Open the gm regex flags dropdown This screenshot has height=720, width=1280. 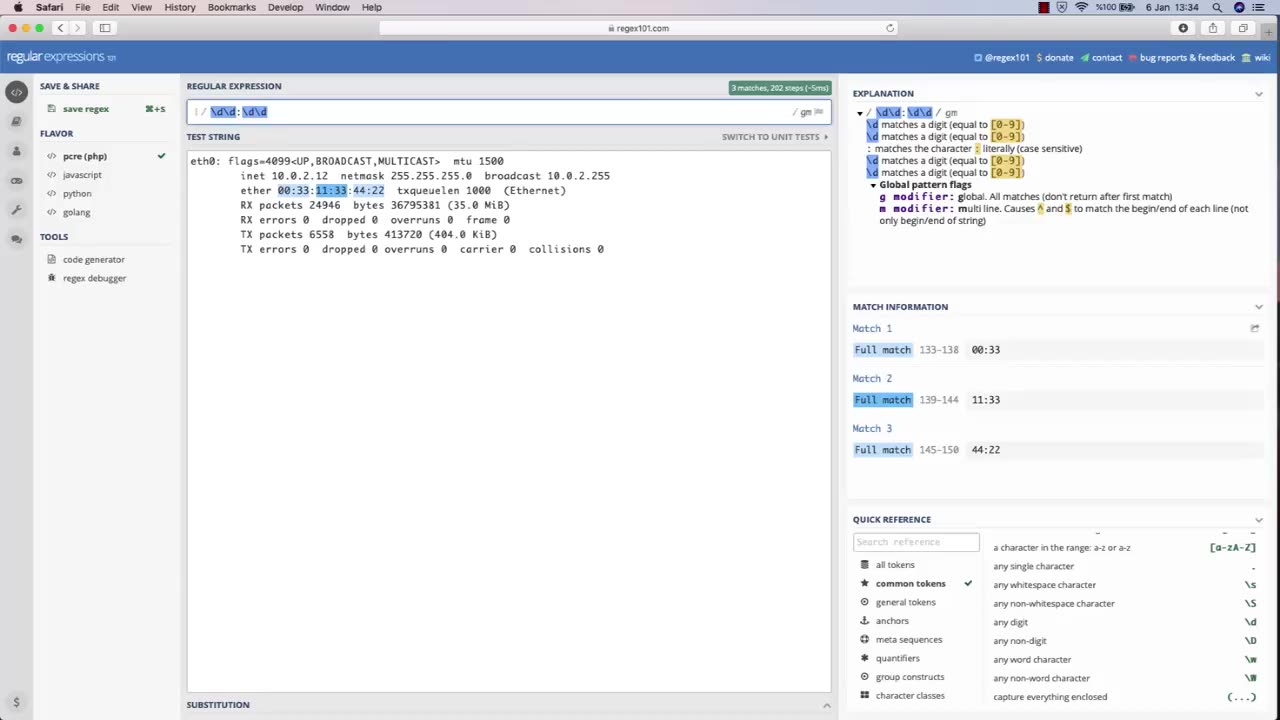tap(811, 112)
